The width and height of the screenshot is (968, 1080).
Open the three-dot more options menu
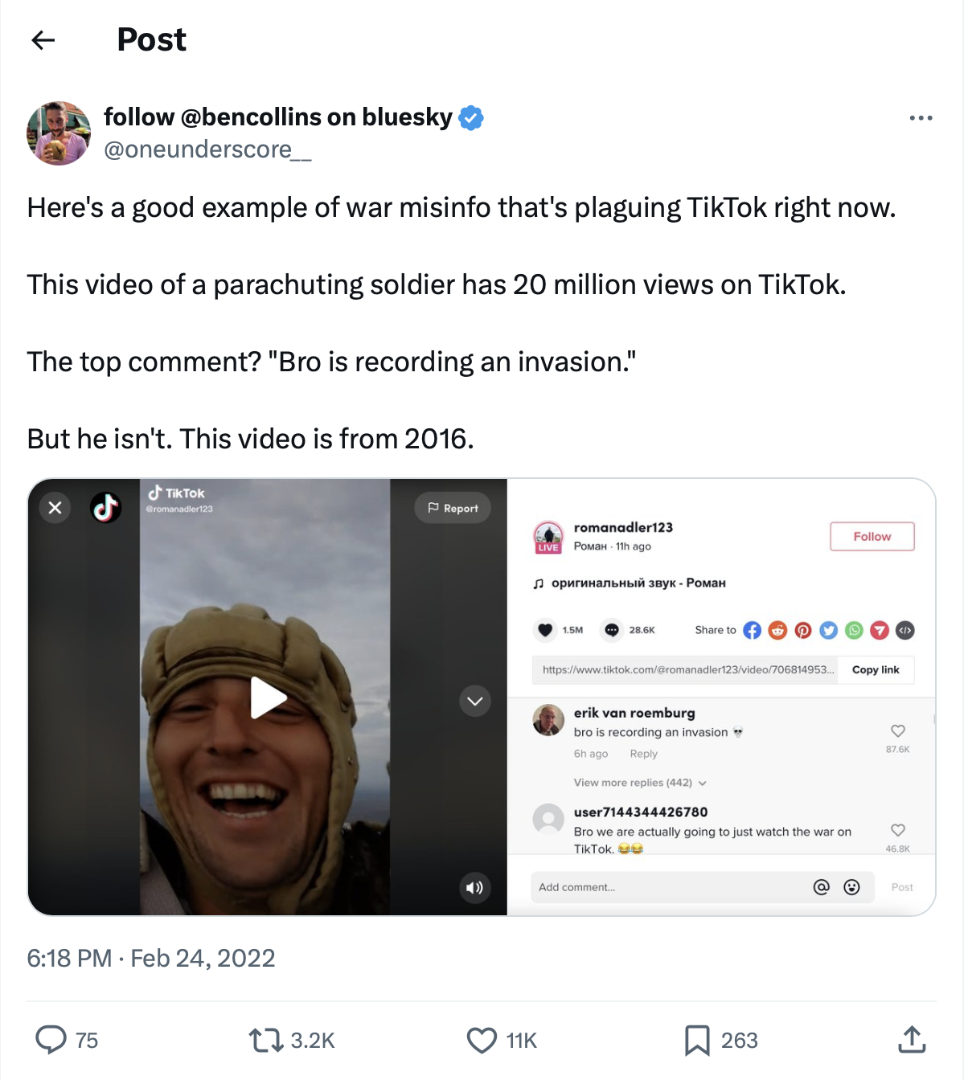tap(920, 119)
